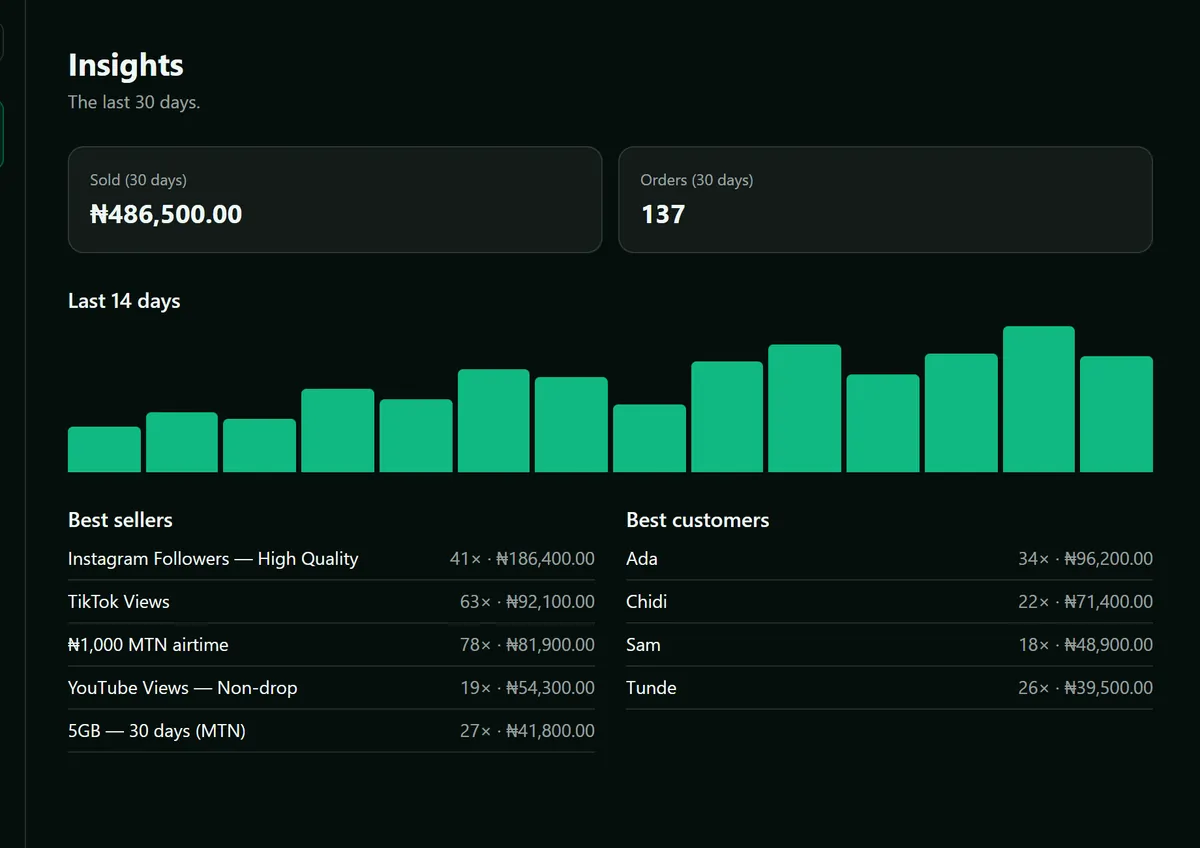Select the "Sold (30 days)" label
Image resolution: width=1200 pixels, height=848 pixels.
[138, 180]
